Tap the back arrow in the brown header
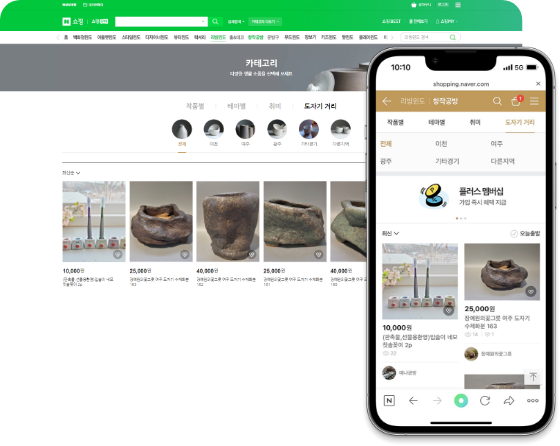 pyautogui.click(x=387, y=101)
